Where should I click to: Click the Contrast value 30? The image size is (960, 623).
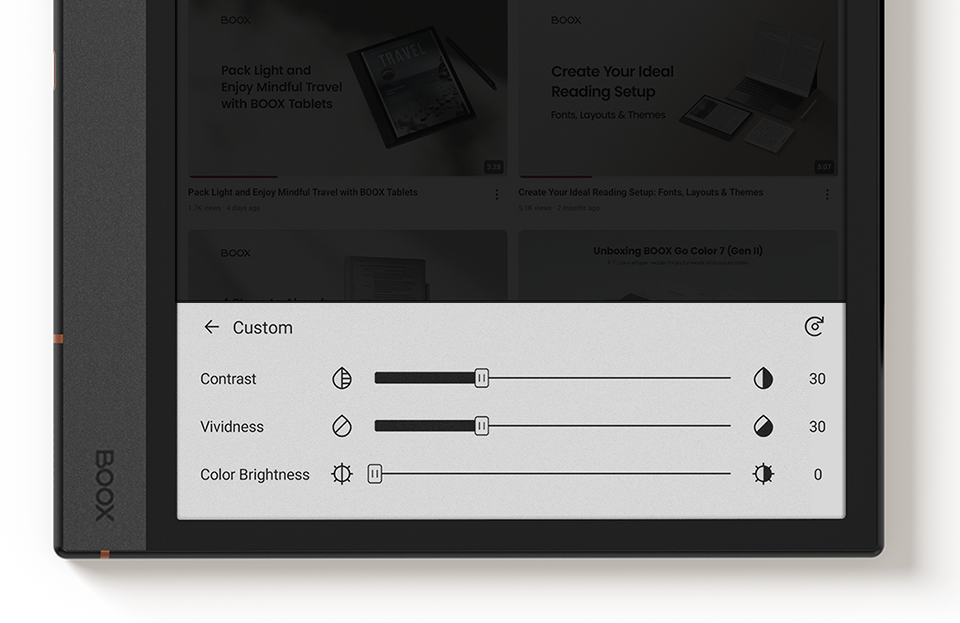tap(817, 379)
